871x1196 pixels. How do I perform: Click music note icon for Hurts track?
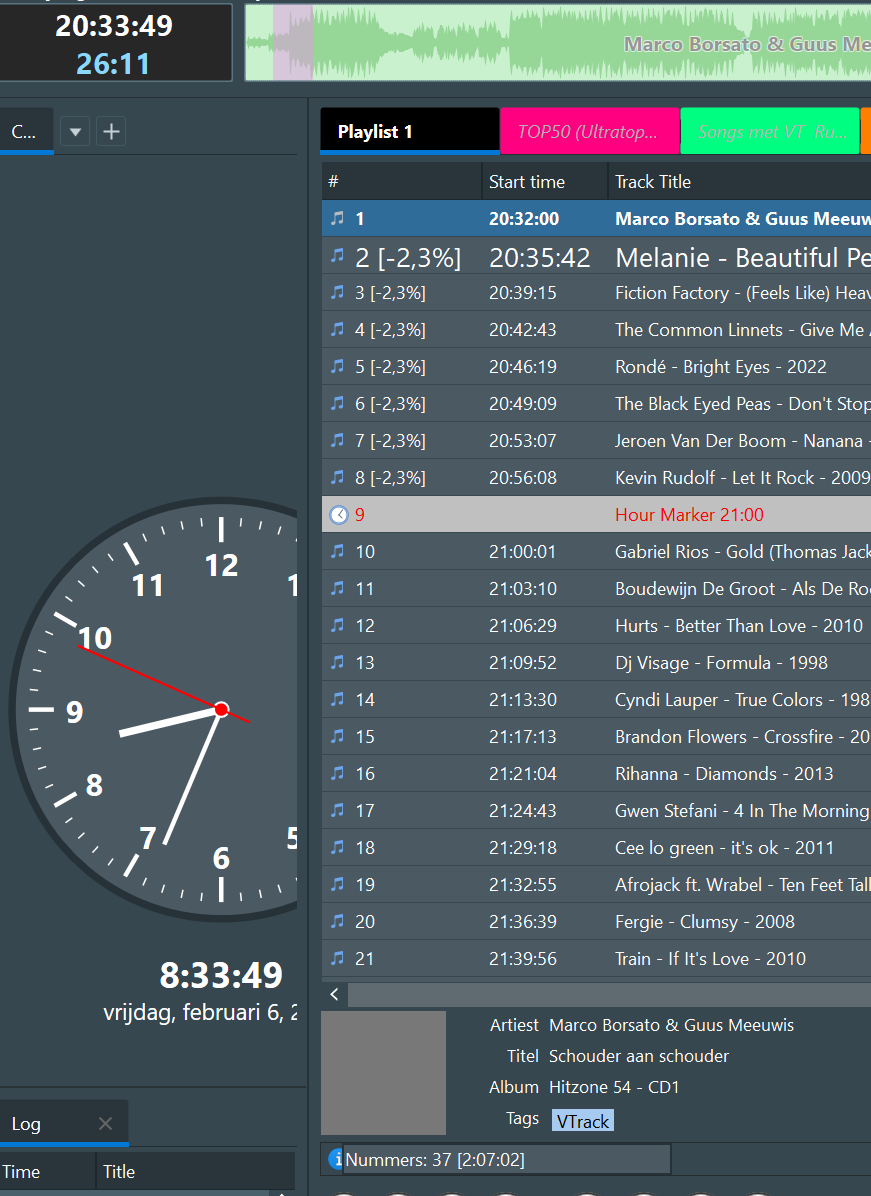338,625
